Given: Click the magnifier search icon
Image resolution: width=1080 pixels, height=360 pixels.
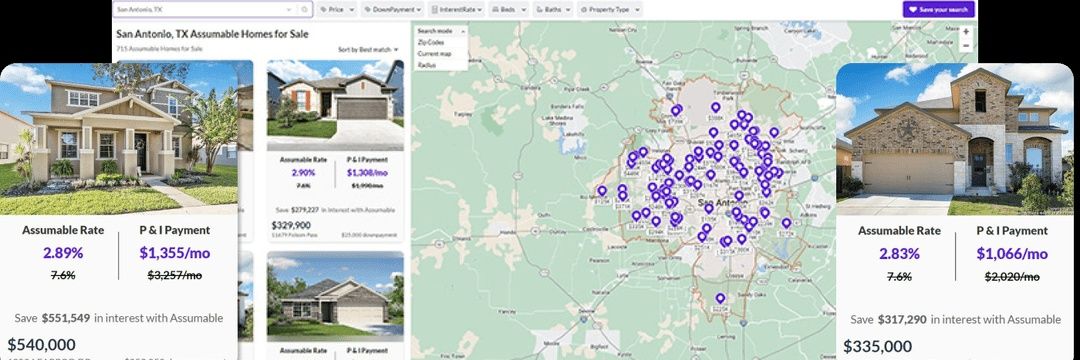Looking at the screenshot, I should 304,10.
